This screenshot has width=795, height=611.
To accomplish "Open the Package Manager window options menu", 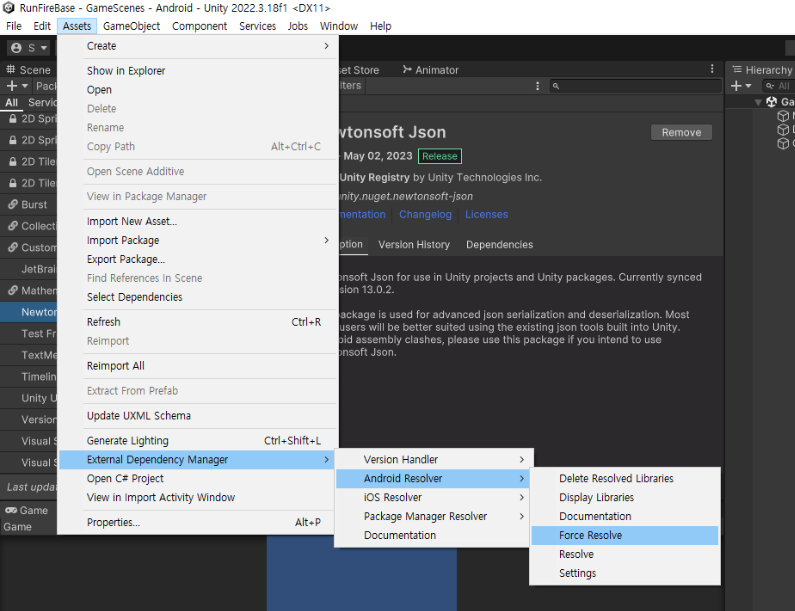I will click(x=712, y=69).
